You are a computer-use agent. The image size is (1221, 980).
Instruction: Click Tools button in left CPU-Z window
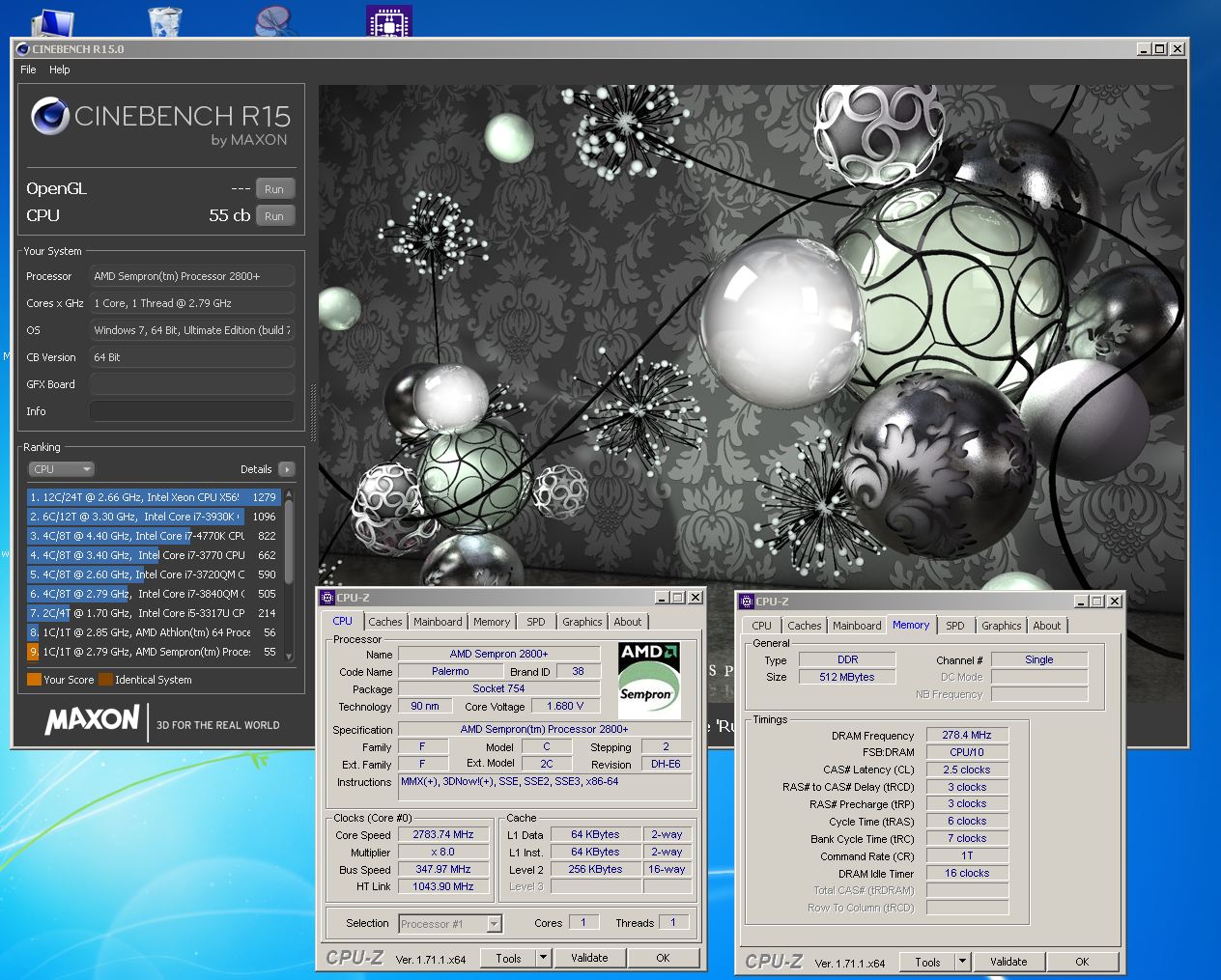pos(508,959)
